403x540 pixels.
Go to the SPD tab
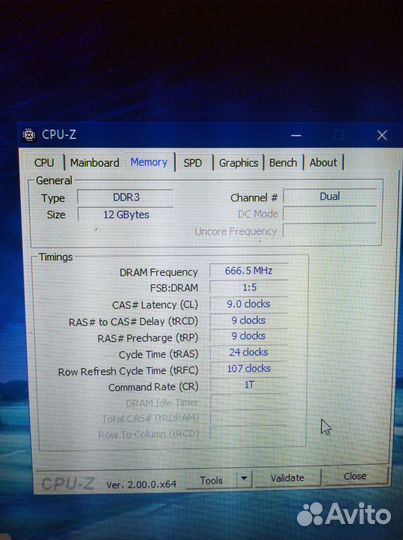click(193, 163)
